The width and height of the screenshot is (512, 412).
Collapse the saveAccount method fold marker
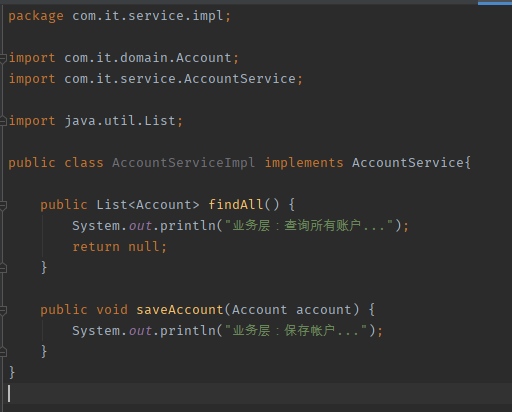pos(3,310)
